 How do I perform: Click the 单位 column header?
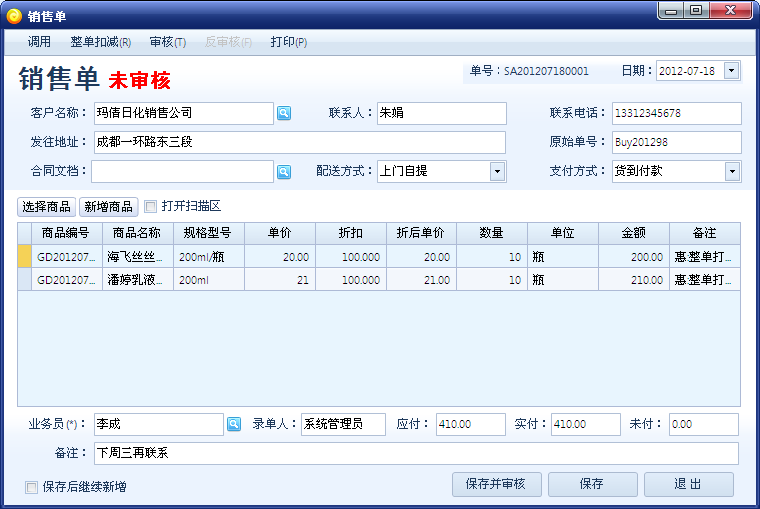[563, 233]
